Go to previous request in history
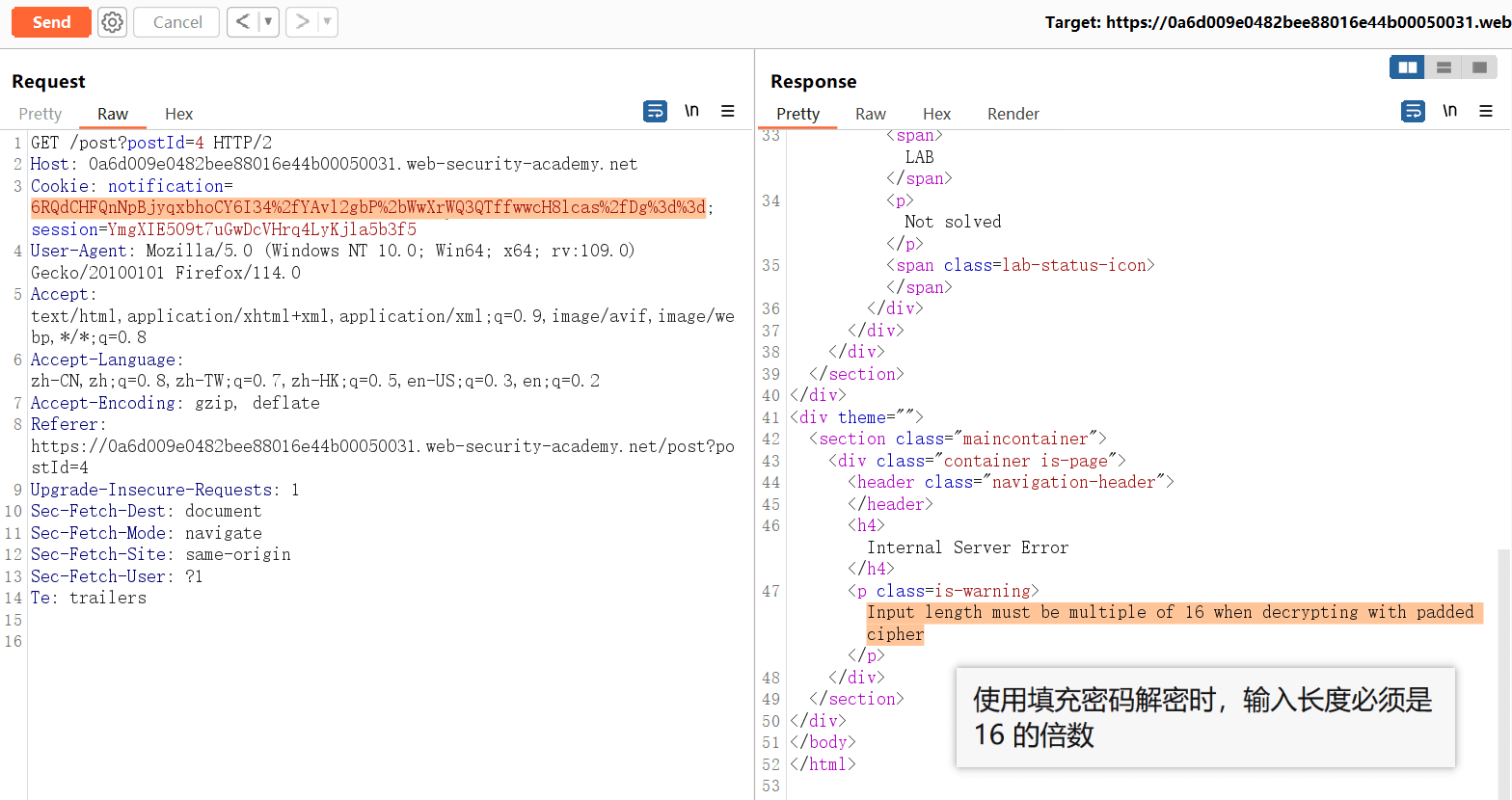The width and height of the screenshot is (1512, 800). pyautogui.click(x=243, y=21)
